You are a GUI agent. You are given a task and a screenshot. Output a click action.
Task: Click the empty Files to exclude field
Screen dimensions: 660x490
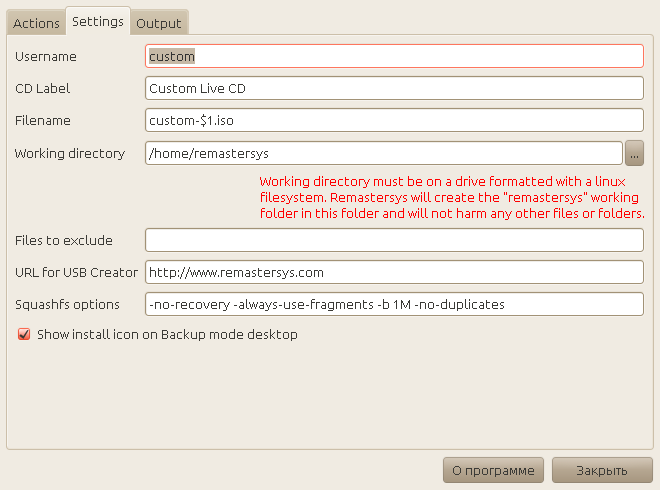(x=394, y=240)
